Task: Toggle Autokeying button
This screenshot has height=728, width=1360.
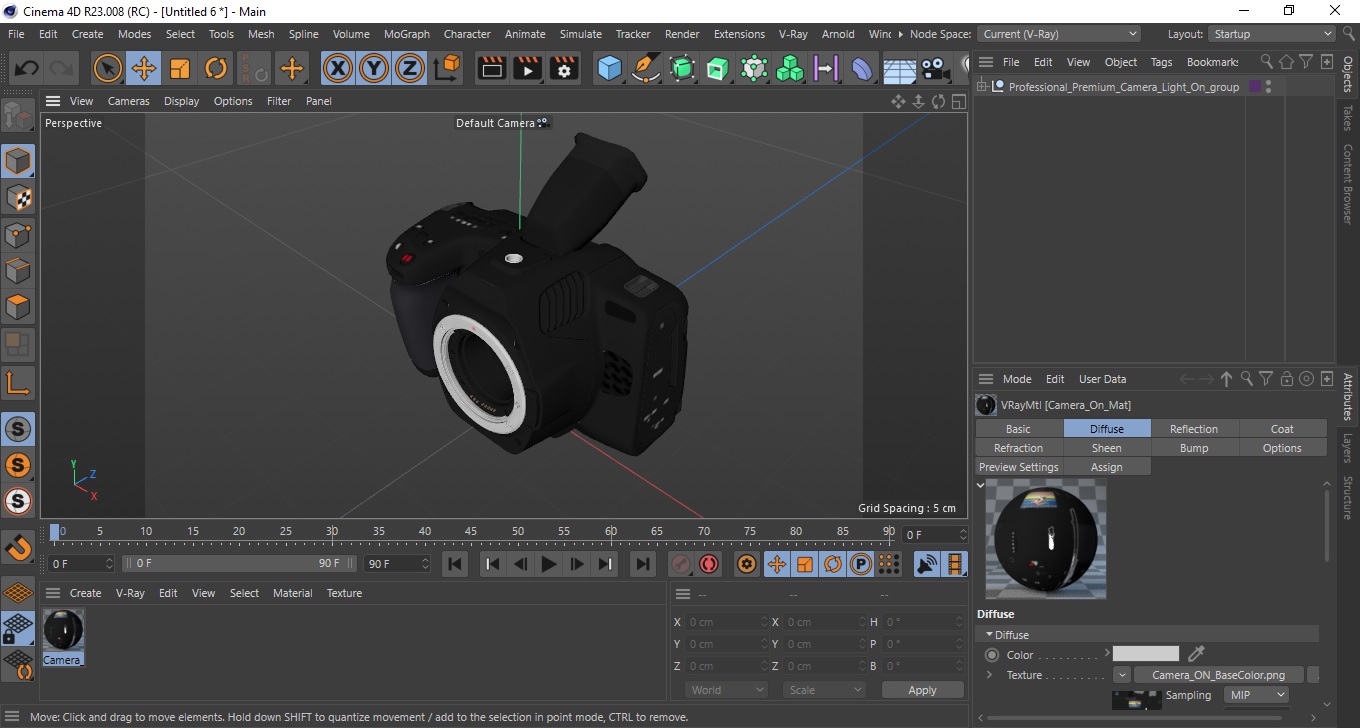Action: pos(709,564)
